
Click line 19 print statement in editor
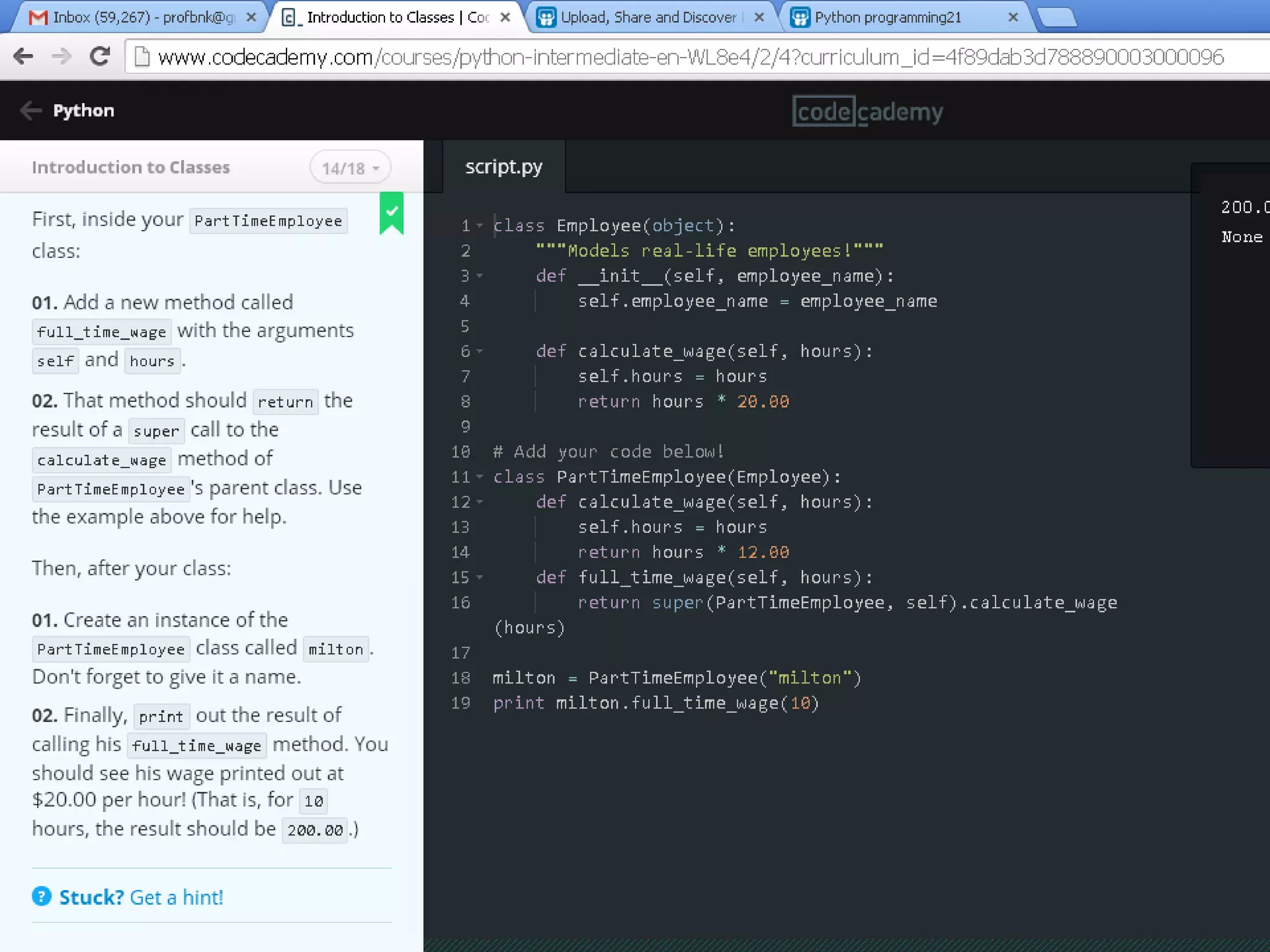656,703
